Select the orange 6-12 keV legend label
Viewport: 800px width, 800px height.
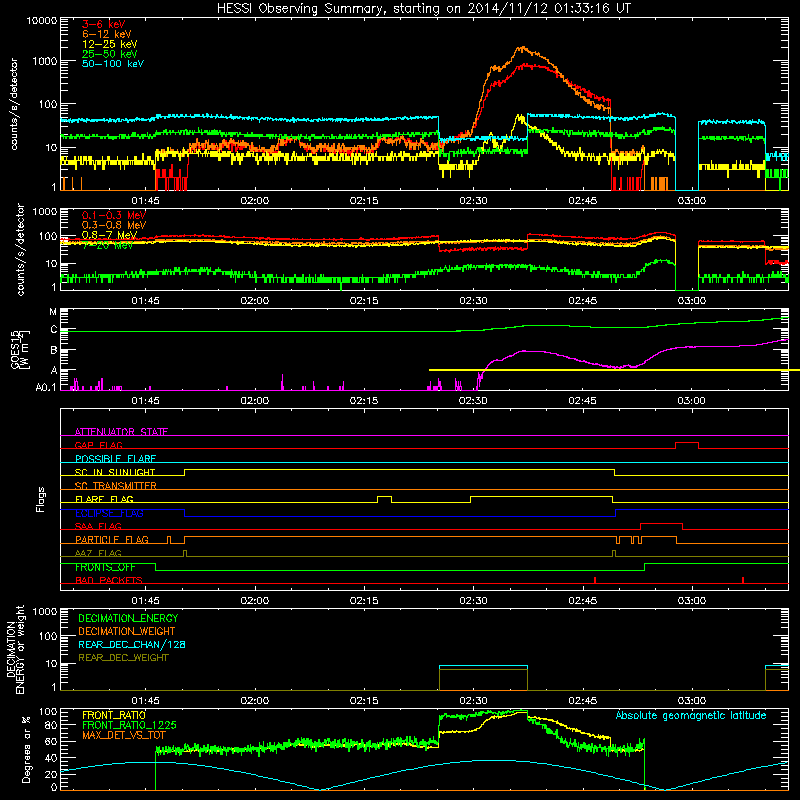[107, 34]
